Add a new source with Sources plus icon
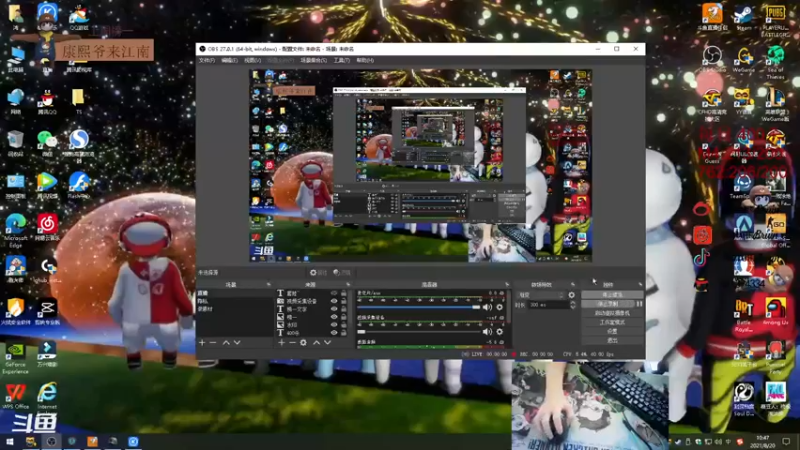Screen dimensions: 800x450 click(281, 343)
